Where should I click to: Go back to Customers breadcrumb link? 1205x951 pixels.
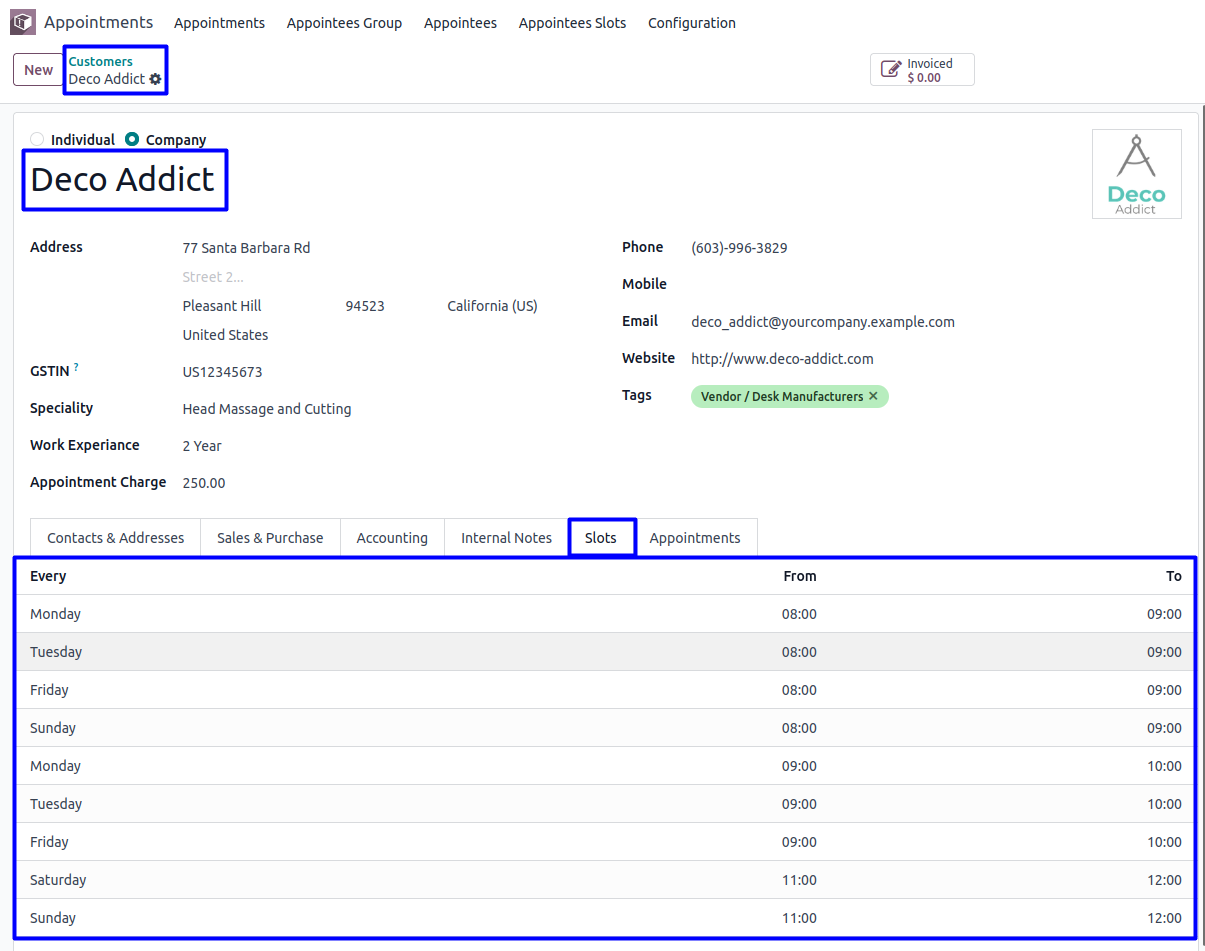[x=100, y=62]
